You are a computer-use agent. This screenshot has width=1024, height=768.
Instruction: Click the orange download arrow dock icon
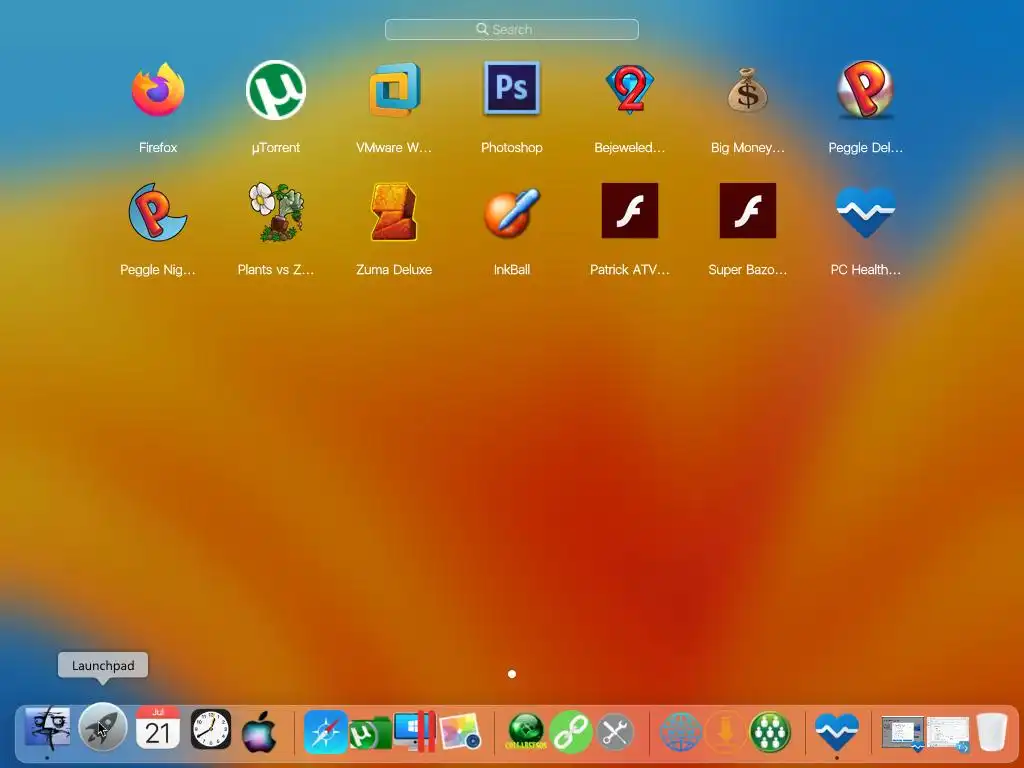pyautogui.click(x=725, y=732)
